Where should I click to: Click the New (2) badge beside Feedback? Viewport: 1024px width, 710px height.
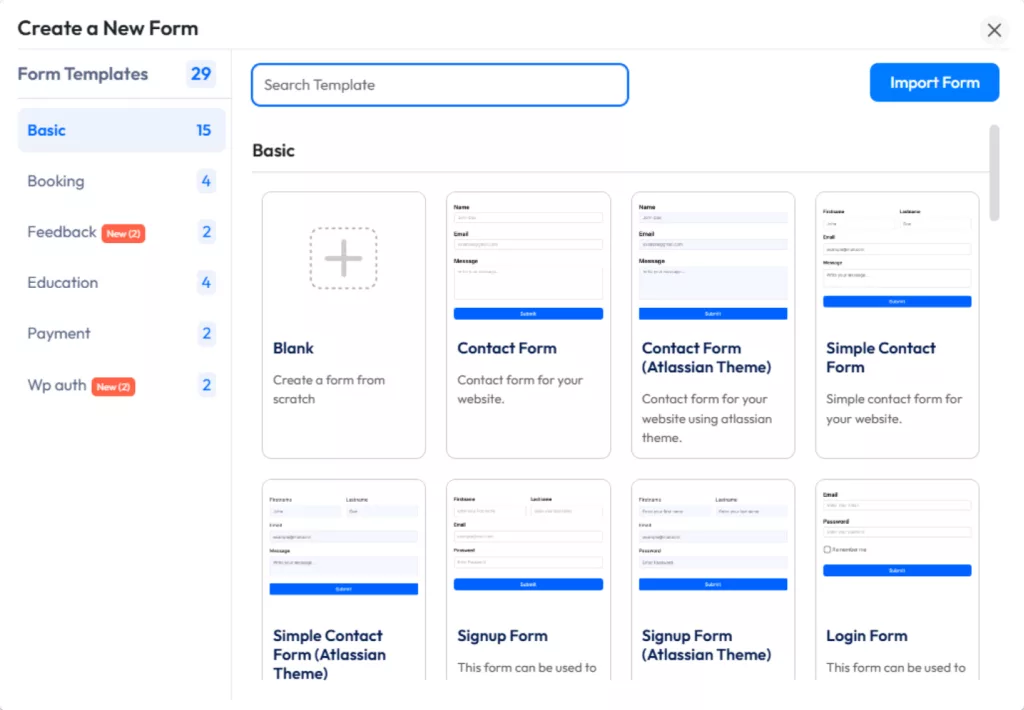123,232
